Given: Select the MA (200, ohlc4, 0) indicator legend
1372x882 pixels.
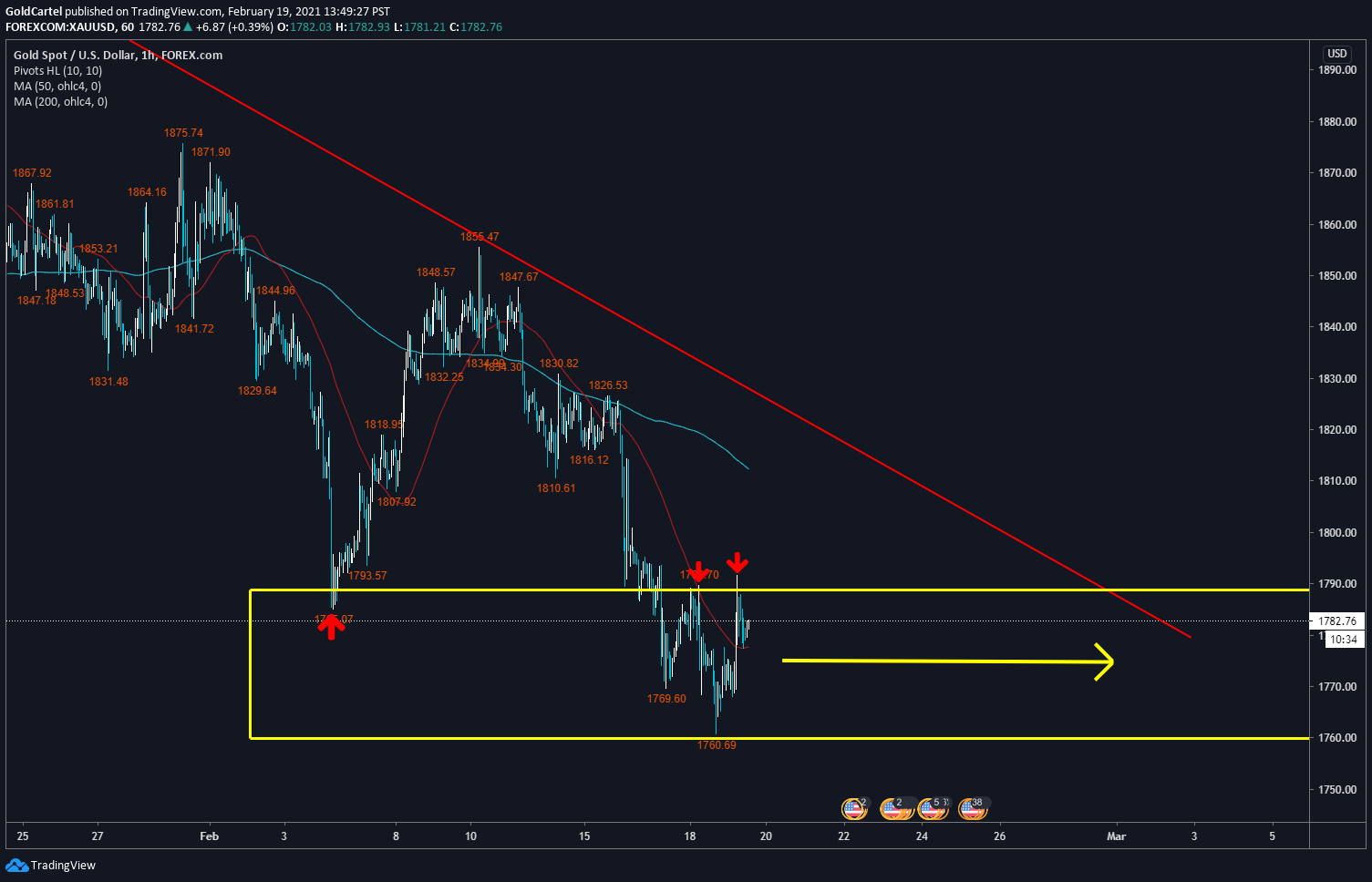Looking at the screenshot, I should point(60,102).
